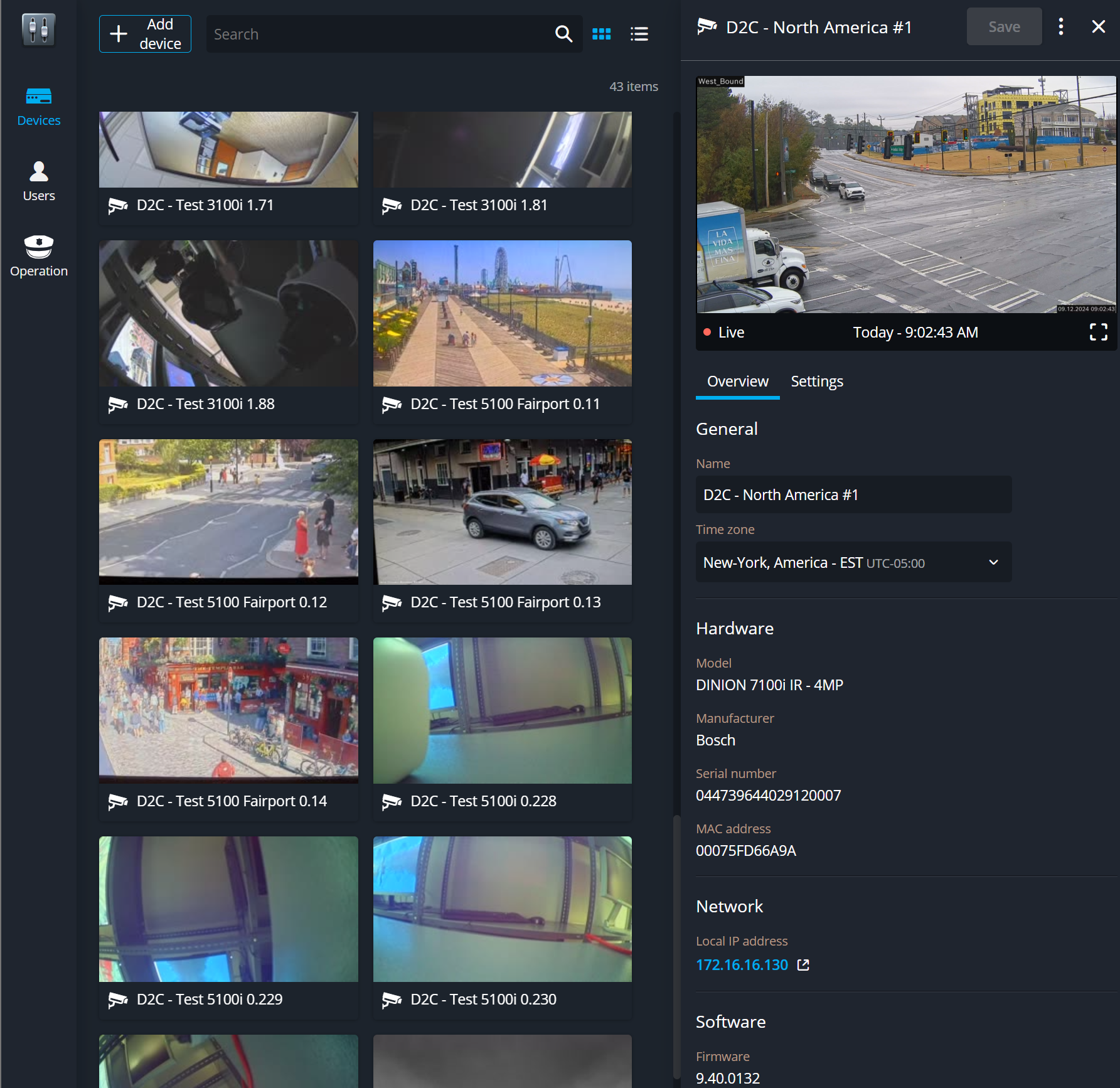Close the device details panel

click(1098, 26)
